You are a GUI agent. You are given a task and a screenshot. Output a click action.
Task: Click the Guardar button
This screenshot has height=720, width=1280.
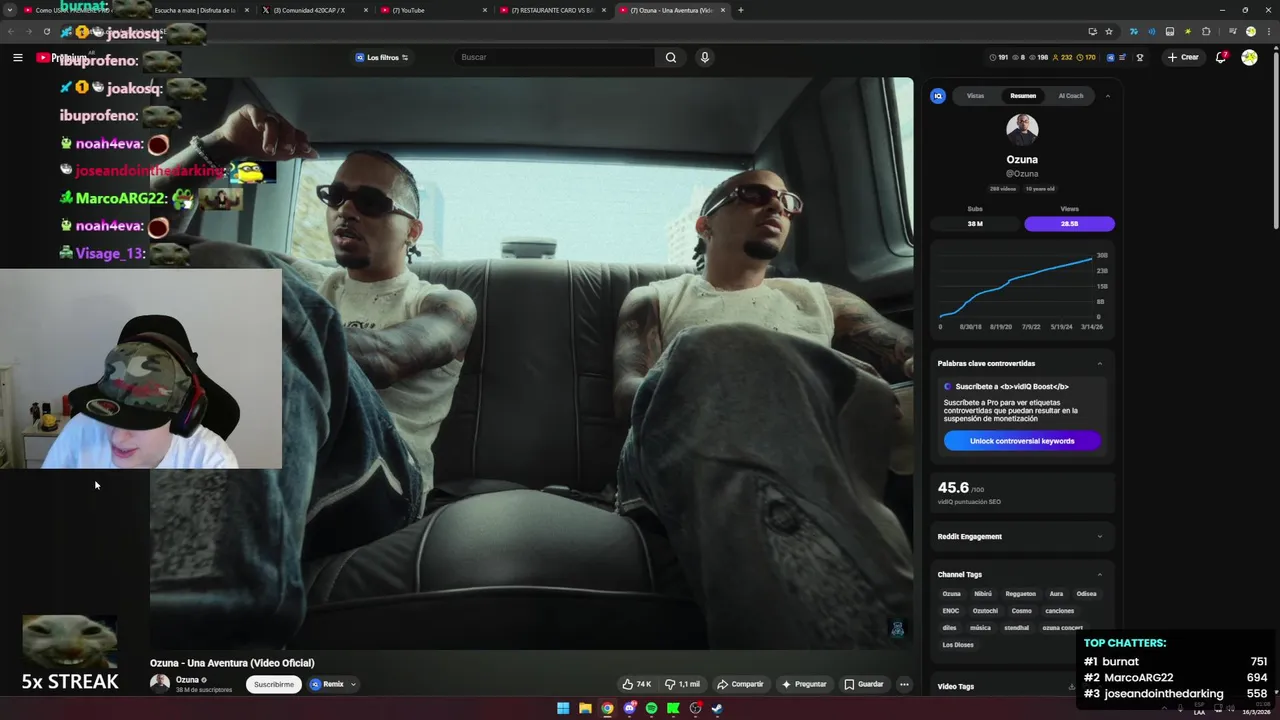[864, 684]
